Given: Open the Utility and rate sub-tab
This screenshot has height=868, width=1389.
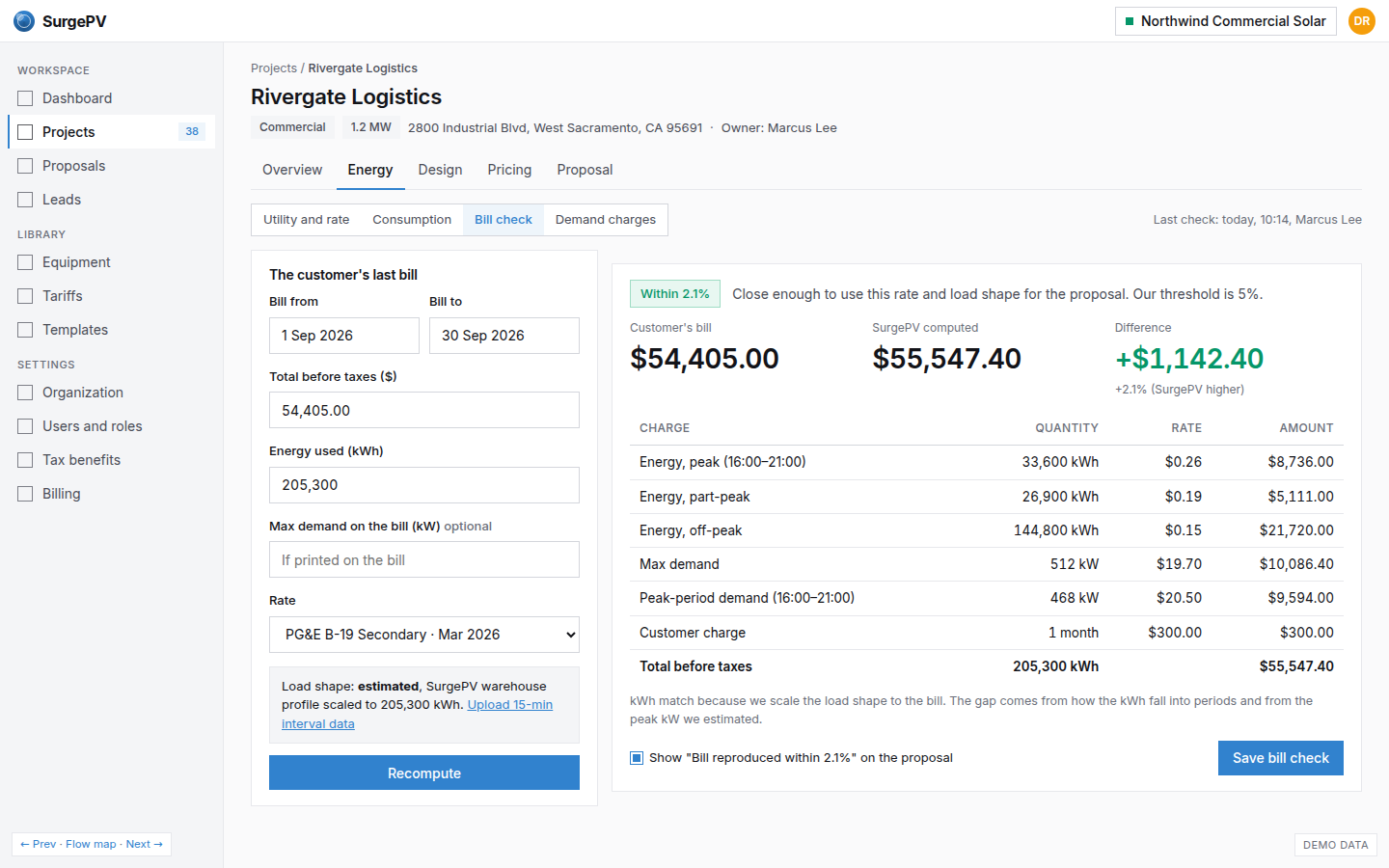Looking at the screenshot, I should tap(307, 220).
